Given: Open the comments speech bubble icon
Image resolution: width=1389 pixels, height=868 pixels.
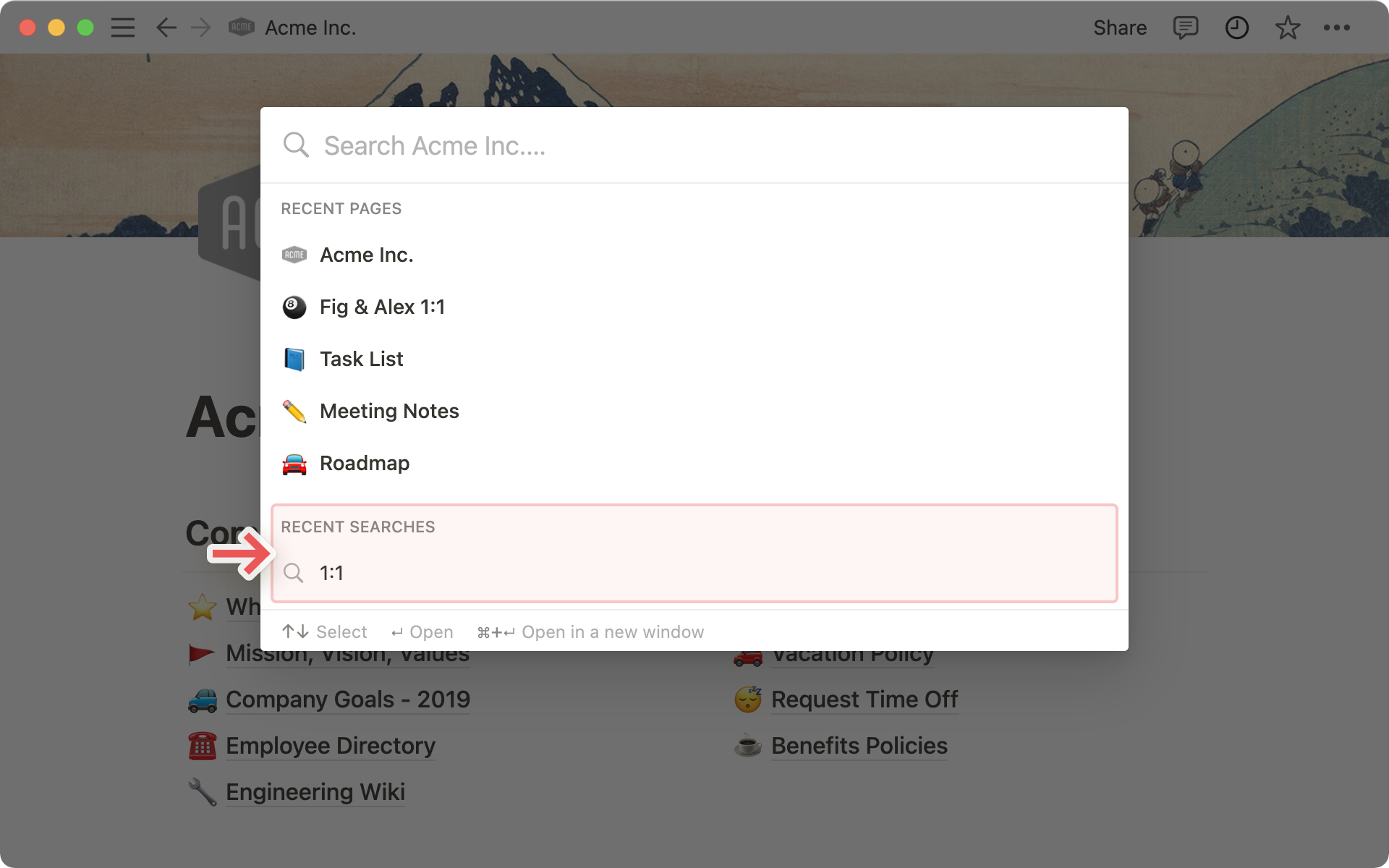Looking at the screenshot, I should point(1185,27).
